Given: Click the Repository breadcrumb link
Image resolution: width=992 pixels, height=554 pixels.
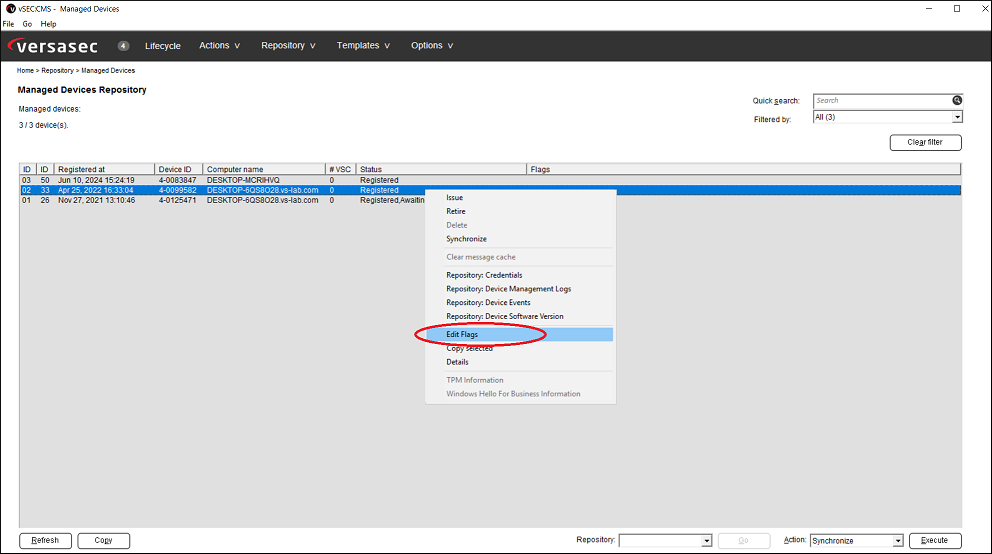Looking at the screenshot, I should (x=58, y=71).
